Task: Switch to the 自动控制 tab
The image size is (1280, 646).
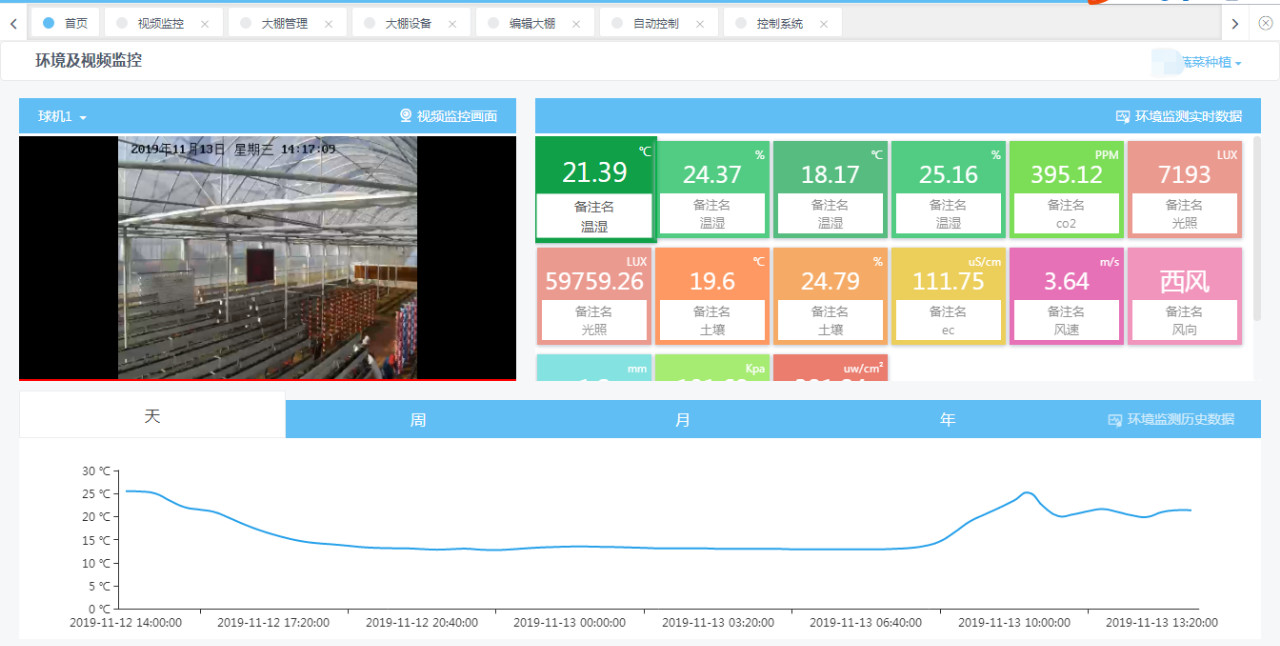Action: click(x=655, y=23)
